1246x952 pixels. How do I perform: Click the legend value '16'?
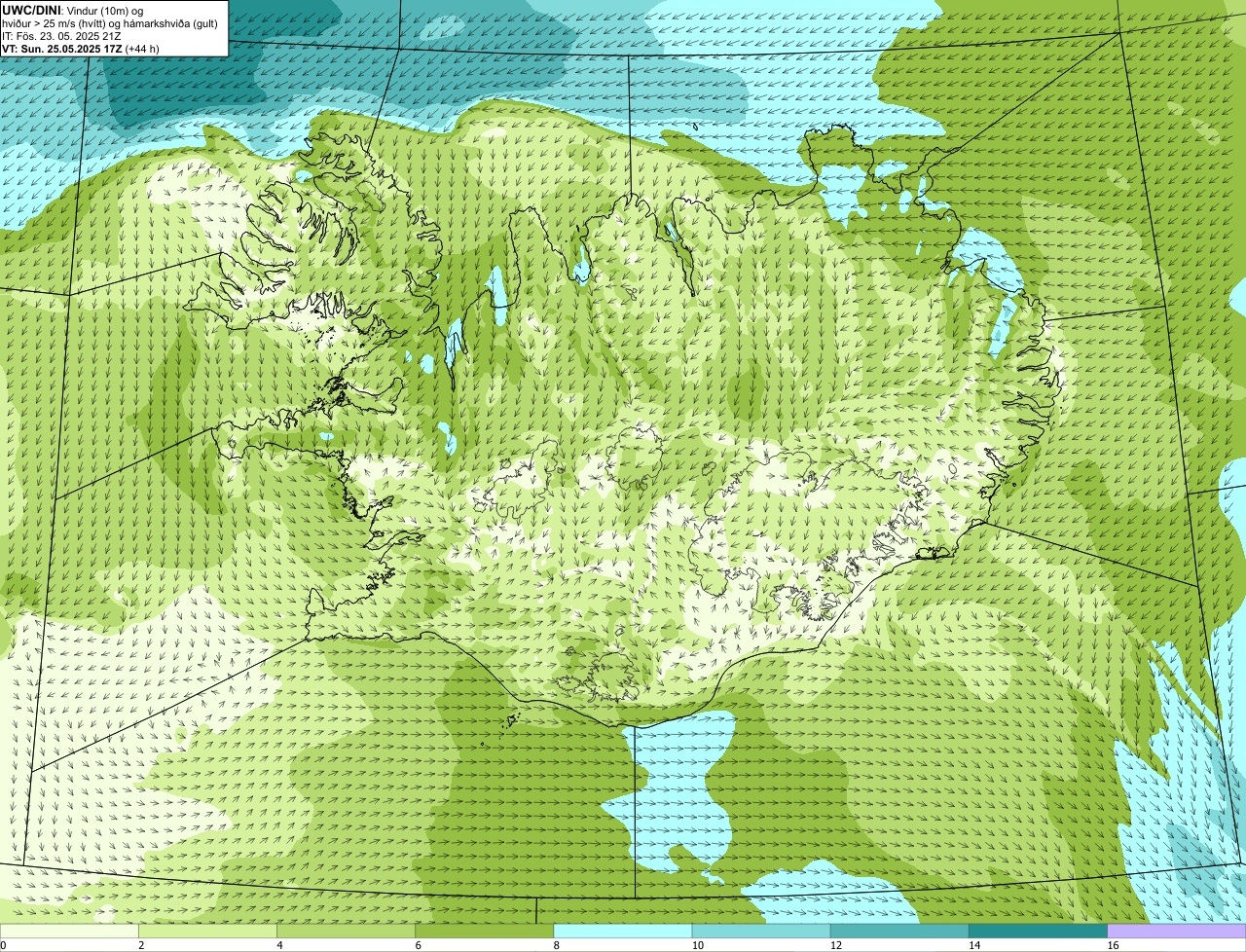(1113, 945)
